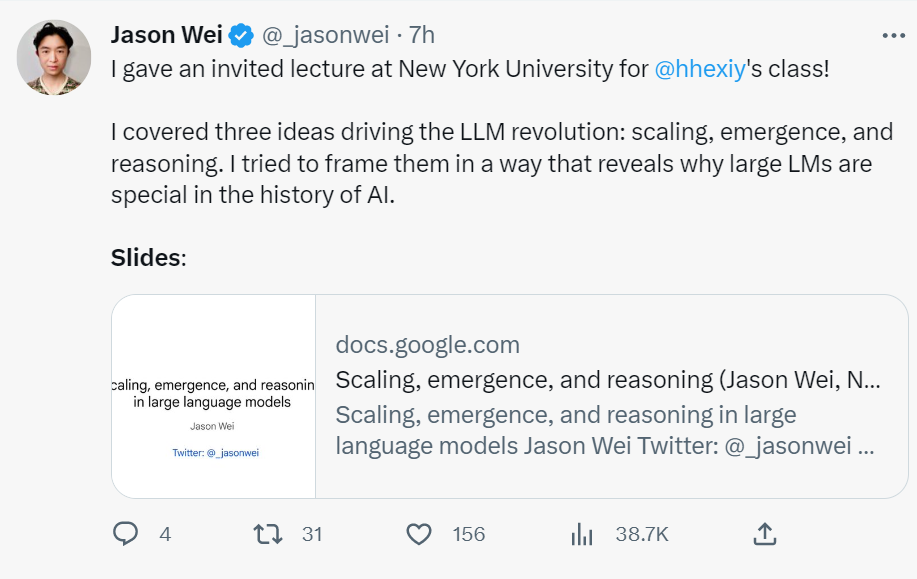This screenshot has width=917, height=579.
Task: Click the link card description text
Action: (x=605, y=430)
